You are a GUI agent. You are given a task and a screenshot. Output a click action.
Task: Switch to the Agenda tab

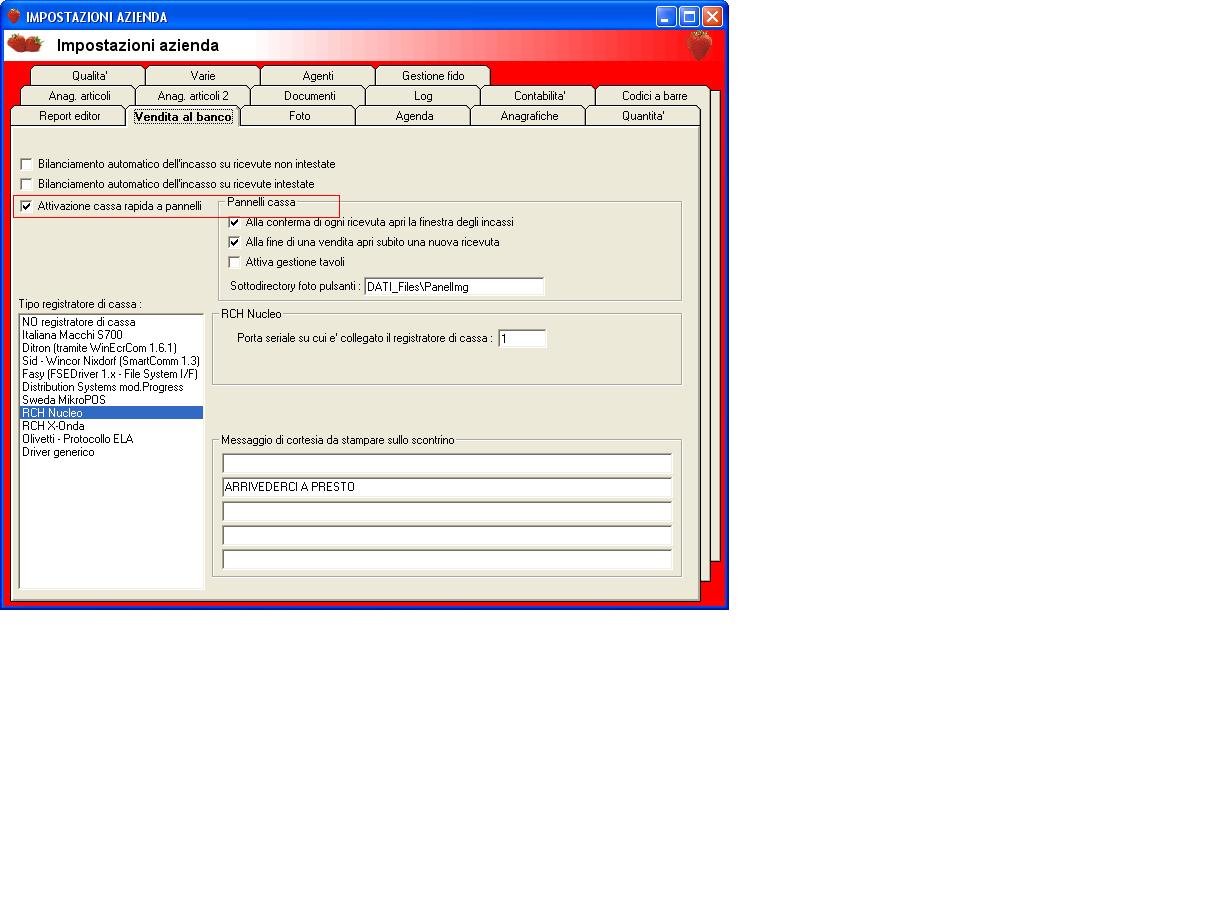point(414,116)
